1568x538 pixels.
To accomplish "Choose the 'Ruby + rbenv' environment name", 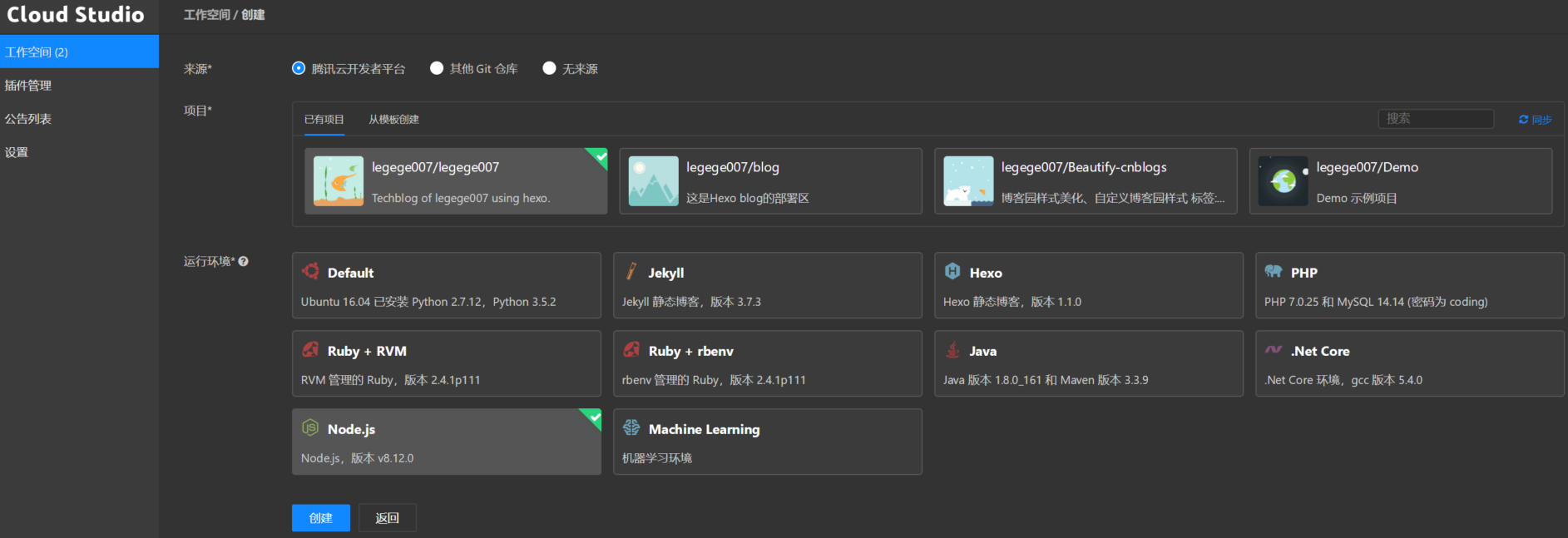I will click(x=691, y=351).
